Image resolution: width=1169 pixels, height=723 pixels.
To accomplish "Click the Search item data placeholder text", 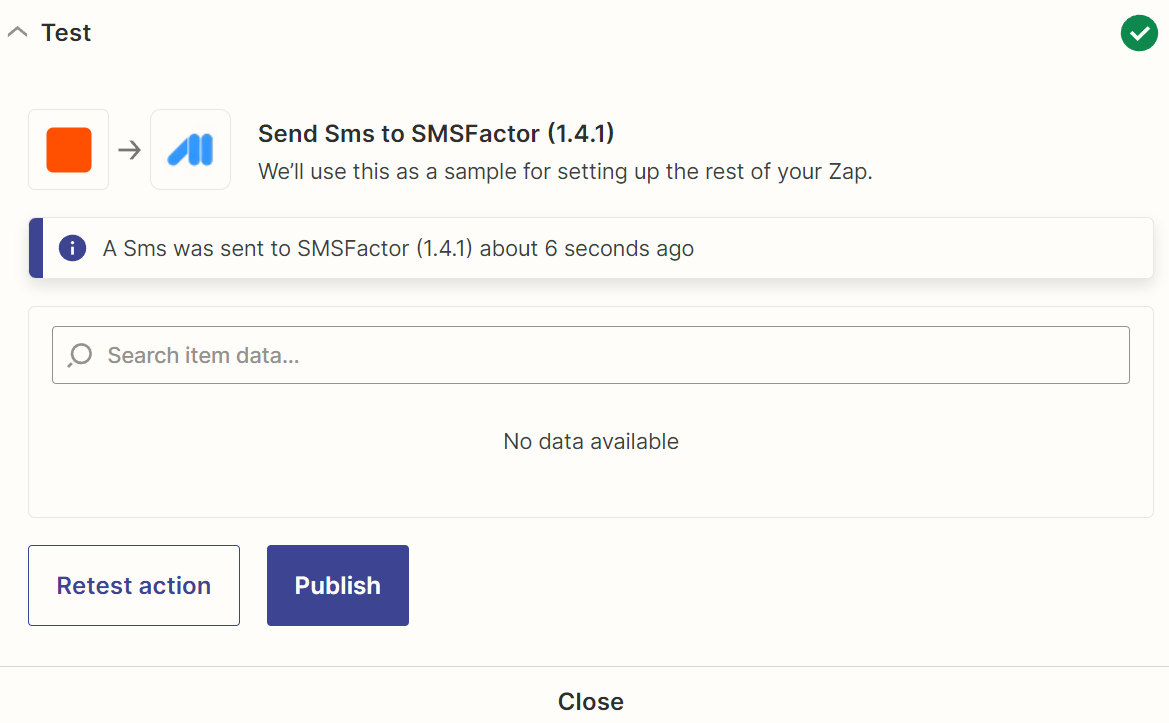I will pyautogui.click(x=204, y=356).
